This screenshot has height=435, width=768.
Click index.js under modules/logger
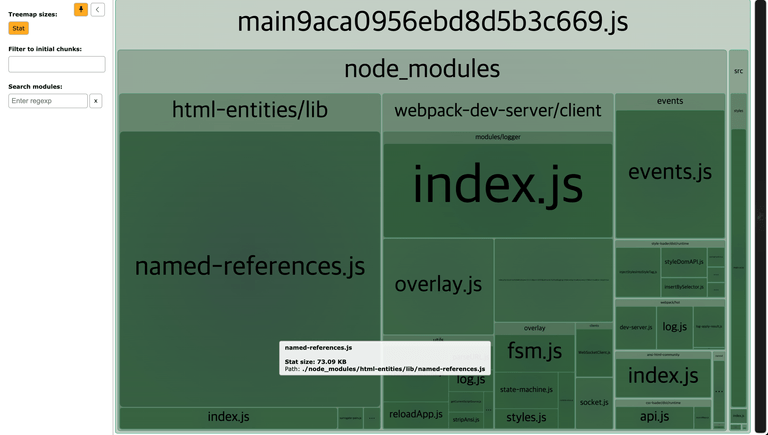click(x=498, y=190)
